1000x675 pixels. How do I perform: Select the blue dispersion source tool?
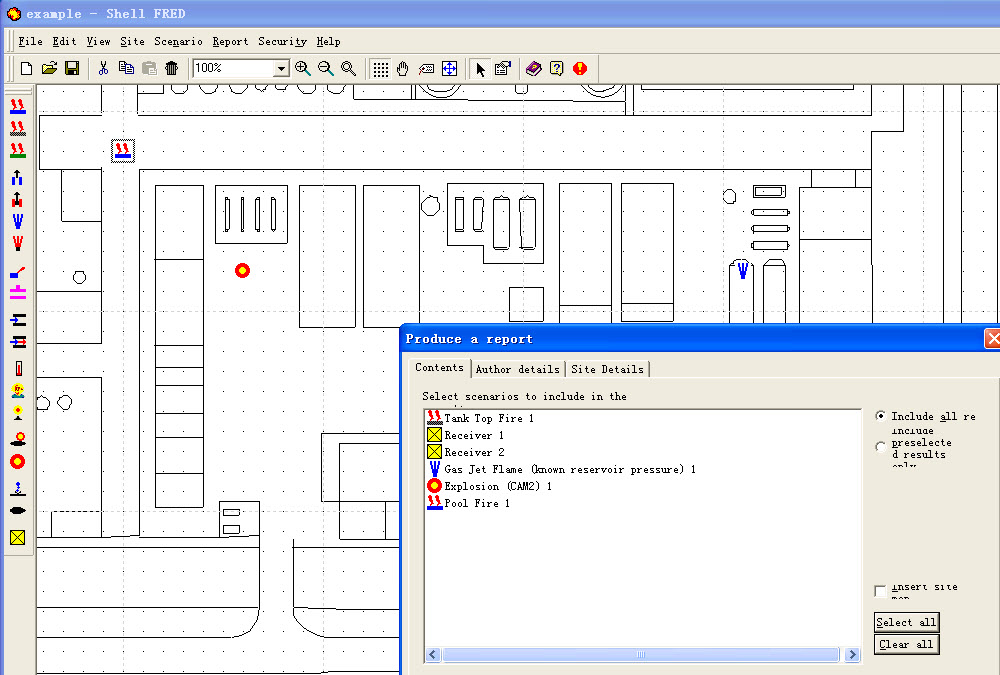[x=18, y=488]
